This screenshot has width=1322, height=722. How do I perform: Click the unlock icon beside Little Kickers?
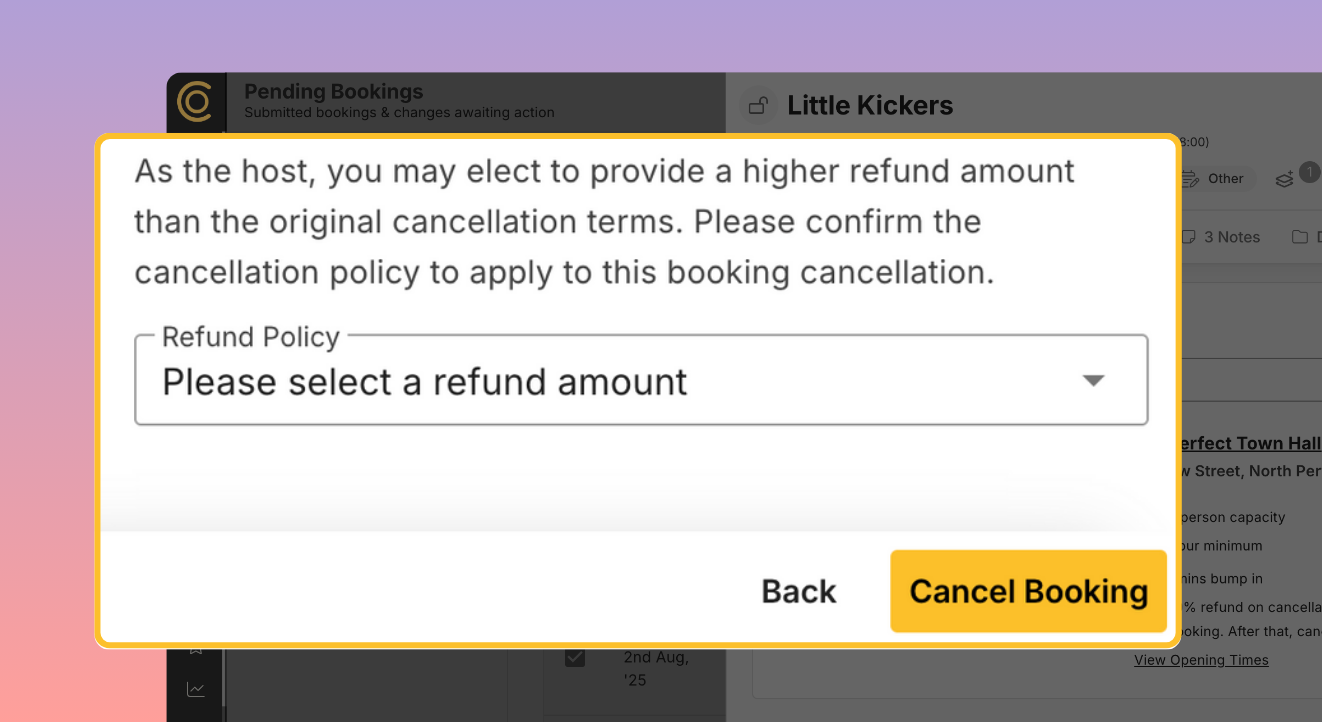[759, 105]
